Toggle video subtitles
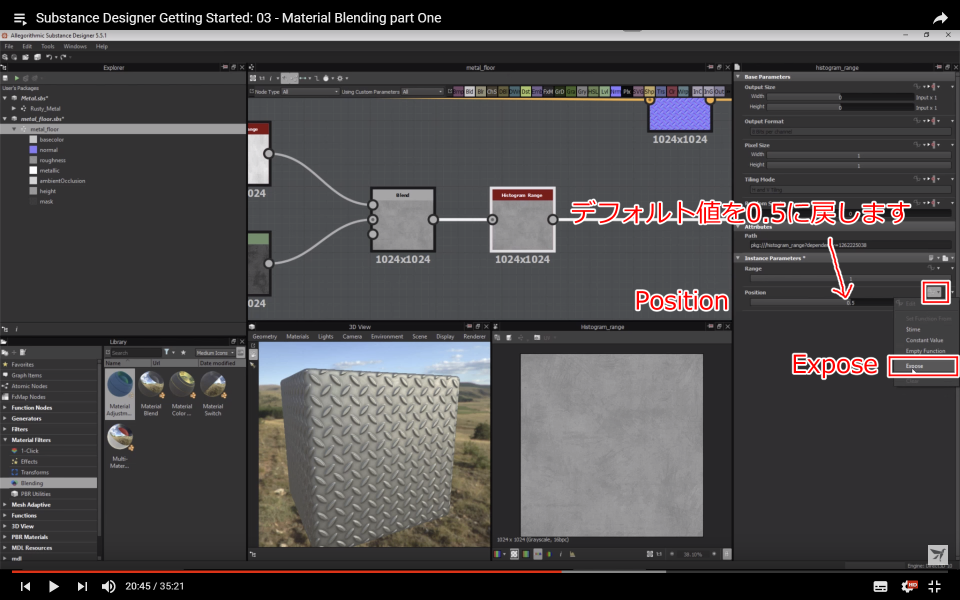The image size is (960, 600). (880, 587)
